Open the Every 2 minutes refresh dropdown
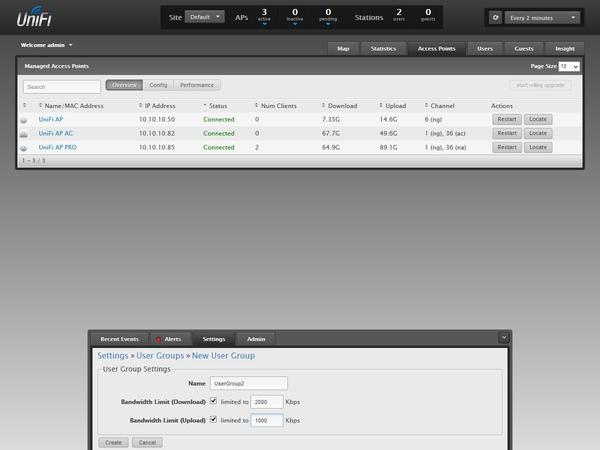Screen dimensions: 600x450 542,18
